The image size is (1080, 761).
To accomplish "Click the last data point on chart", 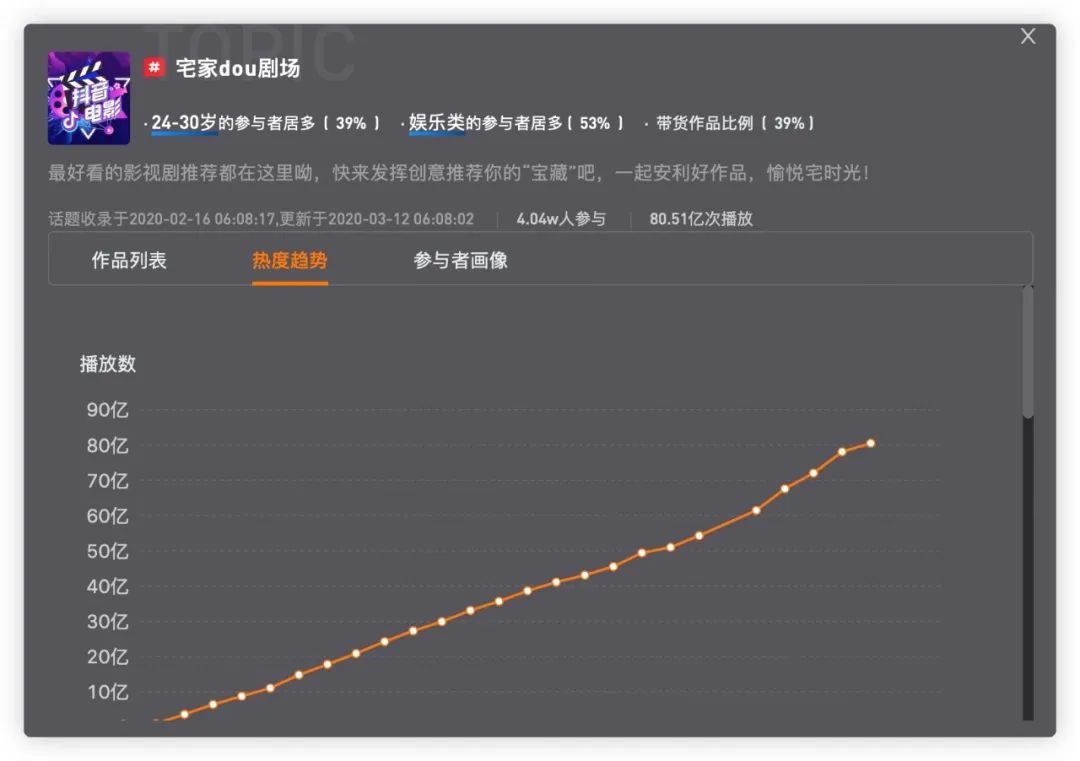I will 871,444.
